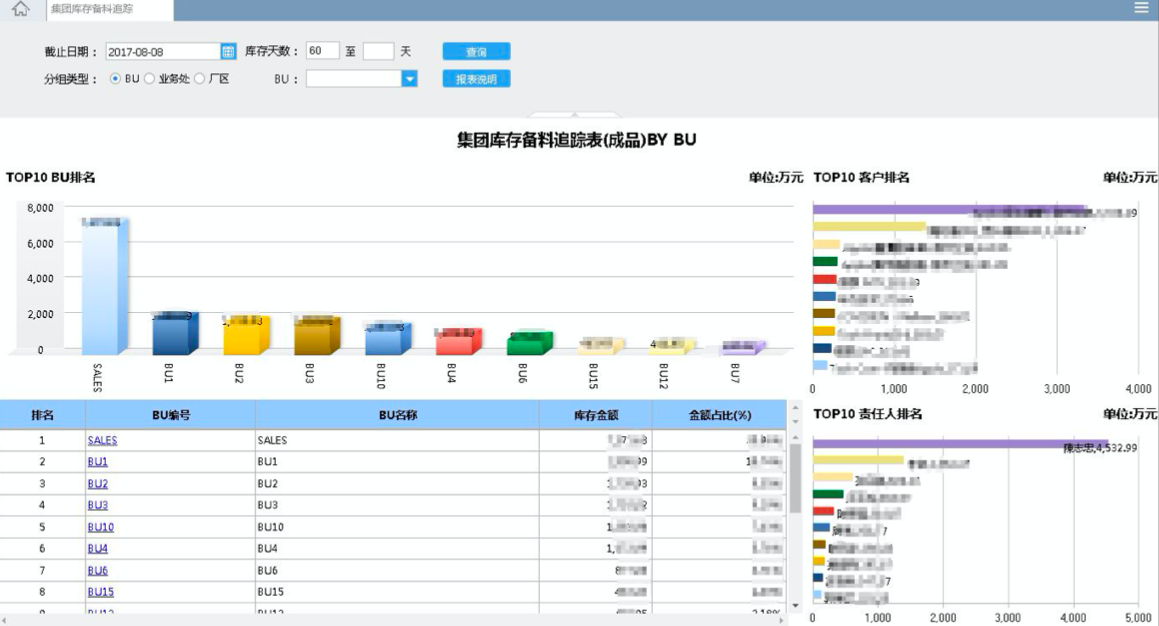Click the table vertical scrollbar thumb
The width and height of the screenshot is (1159, 626).
[x=795, y=478]
